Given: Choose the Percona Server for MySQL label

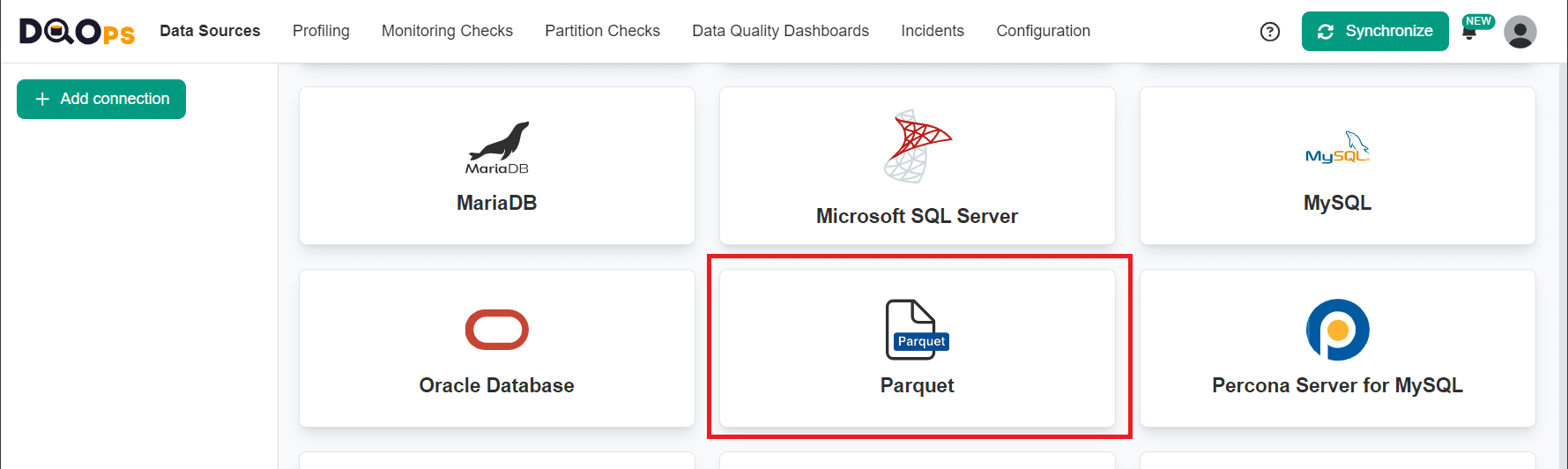Looking at the screenshot, I should [x=1338, y=385].
